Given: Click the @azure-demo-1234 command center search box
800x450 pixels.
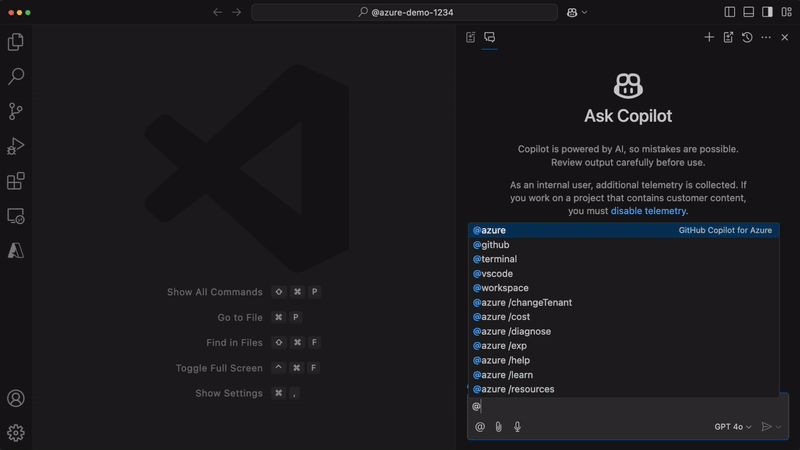Looking at the screenshot, I should 404,12.
